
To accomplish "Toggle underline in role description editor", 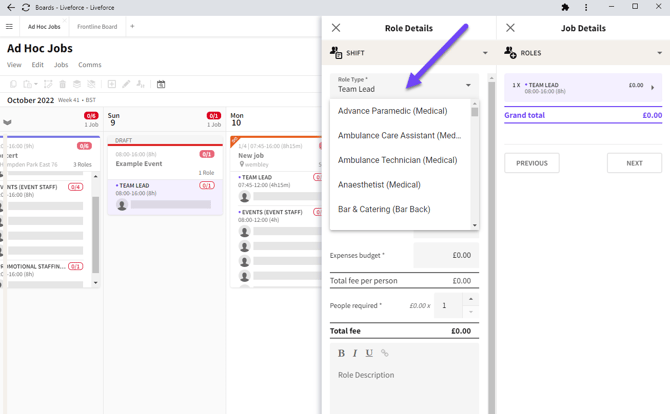I will 369,353.
